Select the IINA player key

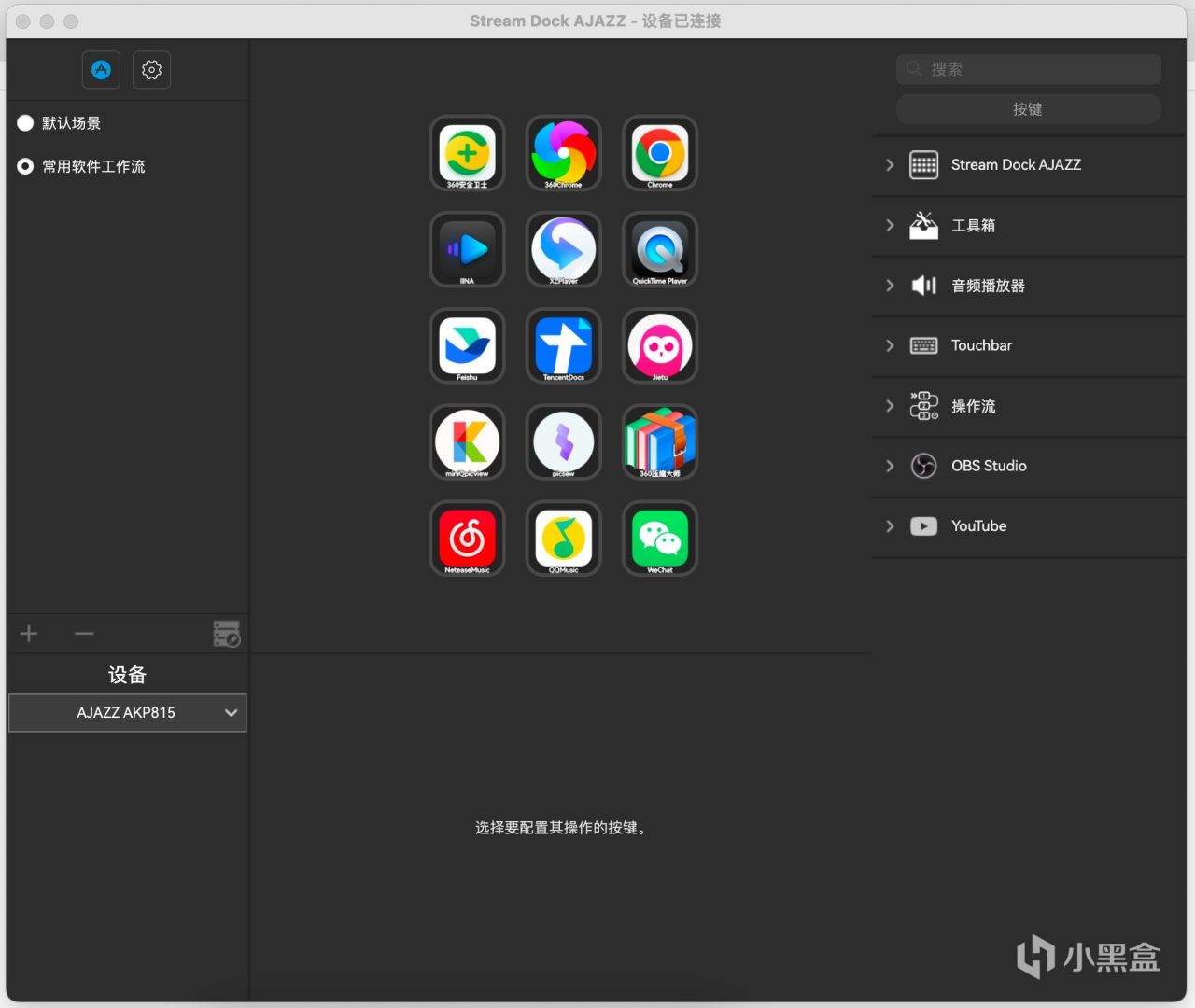467,249
